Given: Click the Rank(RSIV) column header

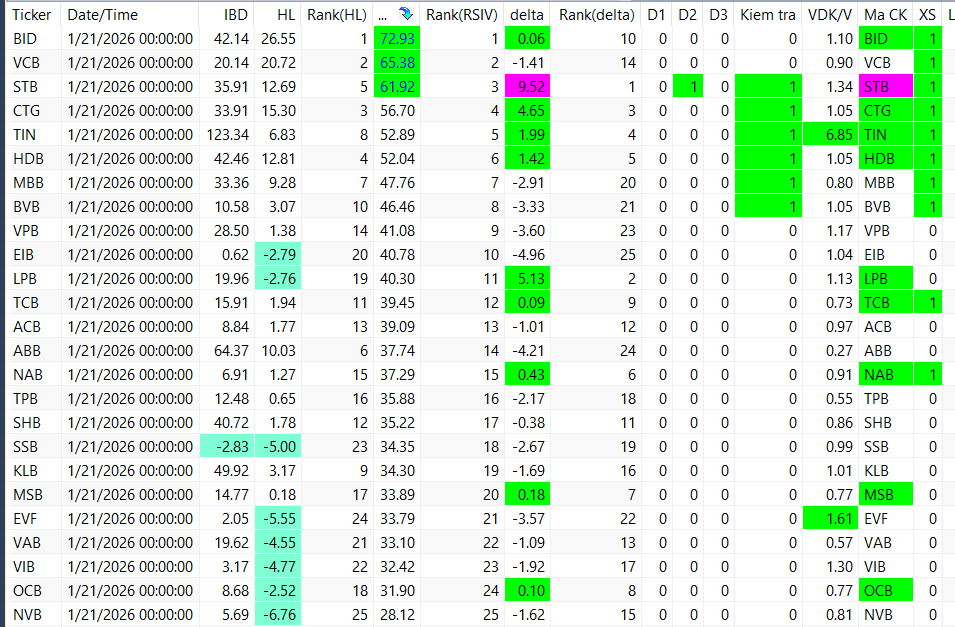Looking at the screenshot, I should tap(462, 15).
